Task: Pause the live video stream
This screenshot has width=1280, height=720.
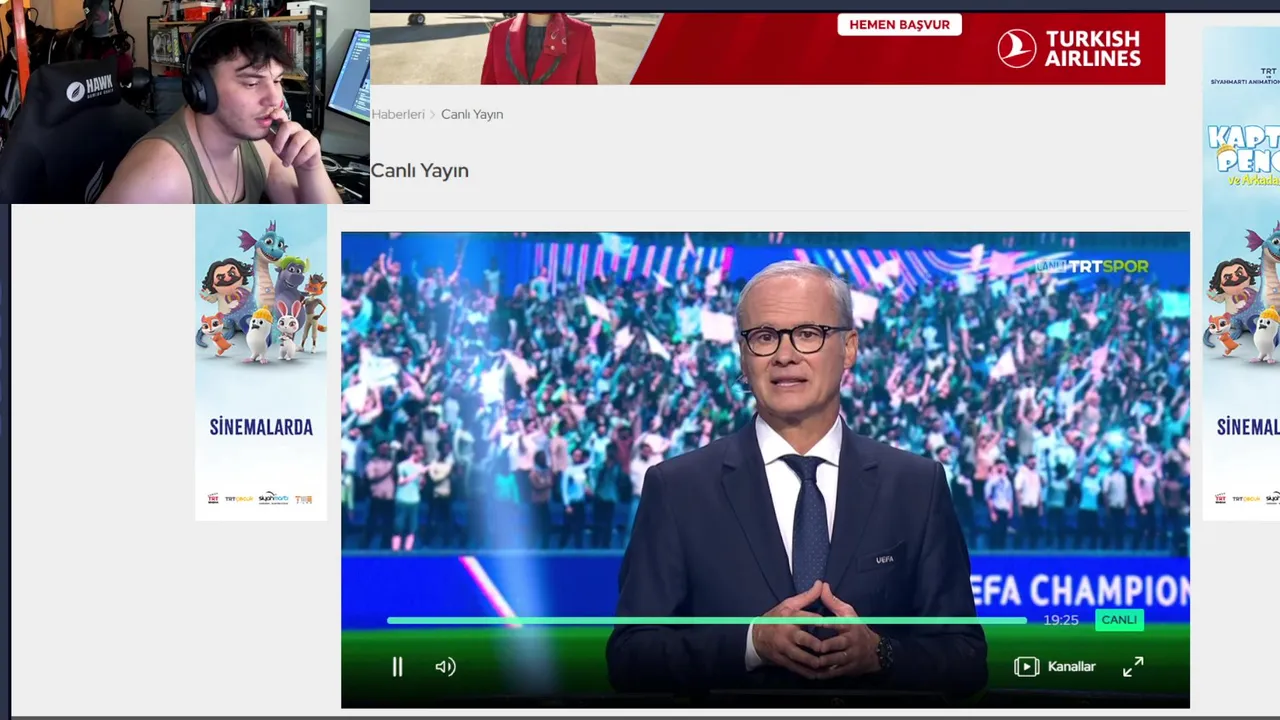Action: pyautogui.click(x=397, y=667)
